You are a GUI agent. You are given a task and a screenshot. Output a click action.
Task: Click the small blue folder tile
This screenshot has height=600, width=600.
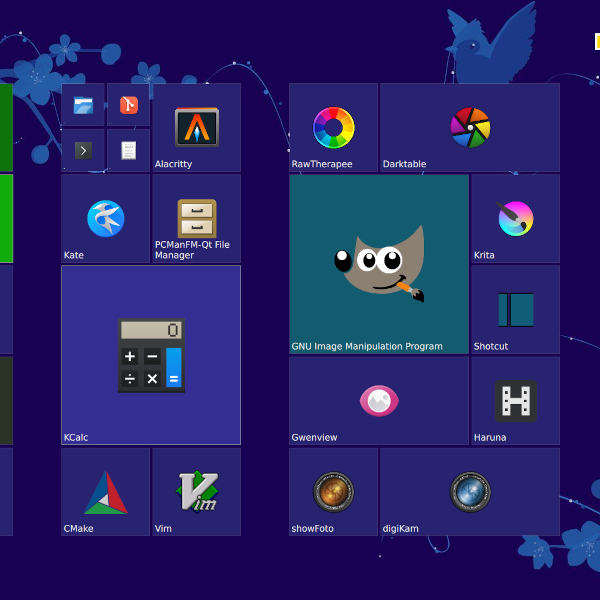tap(83, 105)
